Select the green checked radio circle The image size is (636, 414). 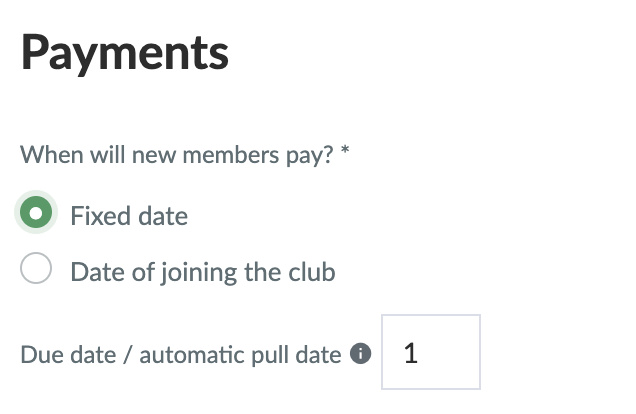36,212
